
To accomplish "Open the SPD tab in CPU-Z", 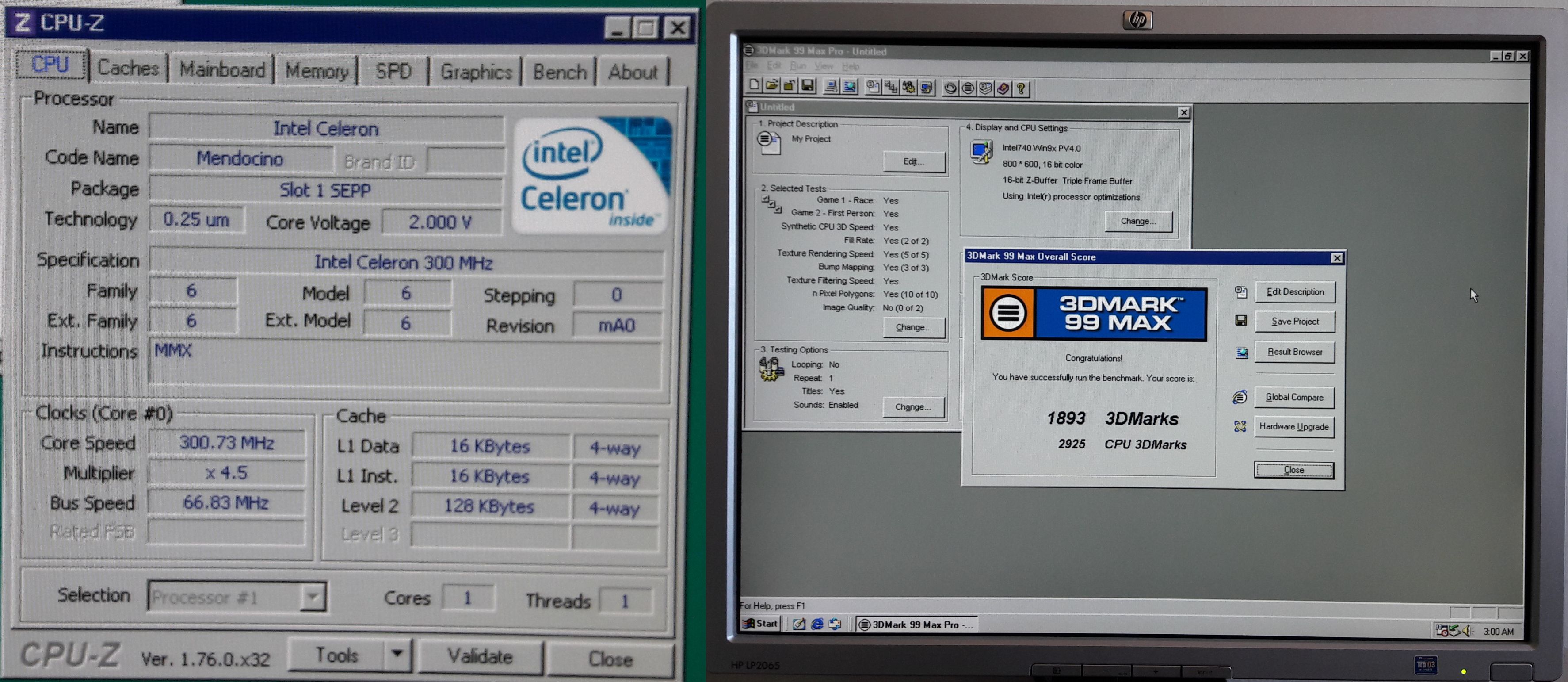I will 393,72.
